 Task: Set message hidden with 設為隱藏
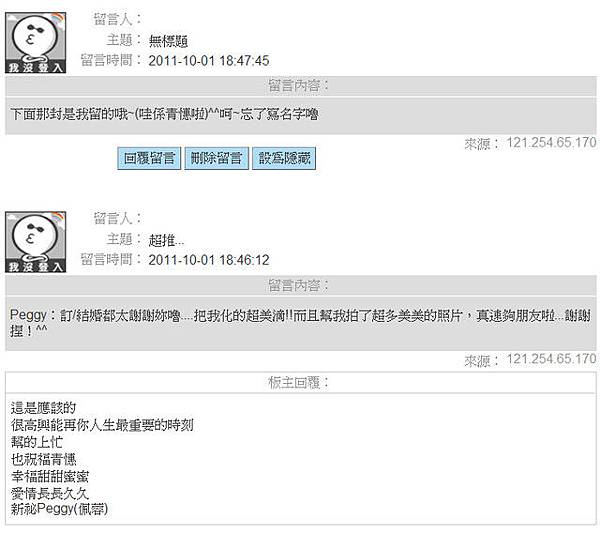click(284, 158)
